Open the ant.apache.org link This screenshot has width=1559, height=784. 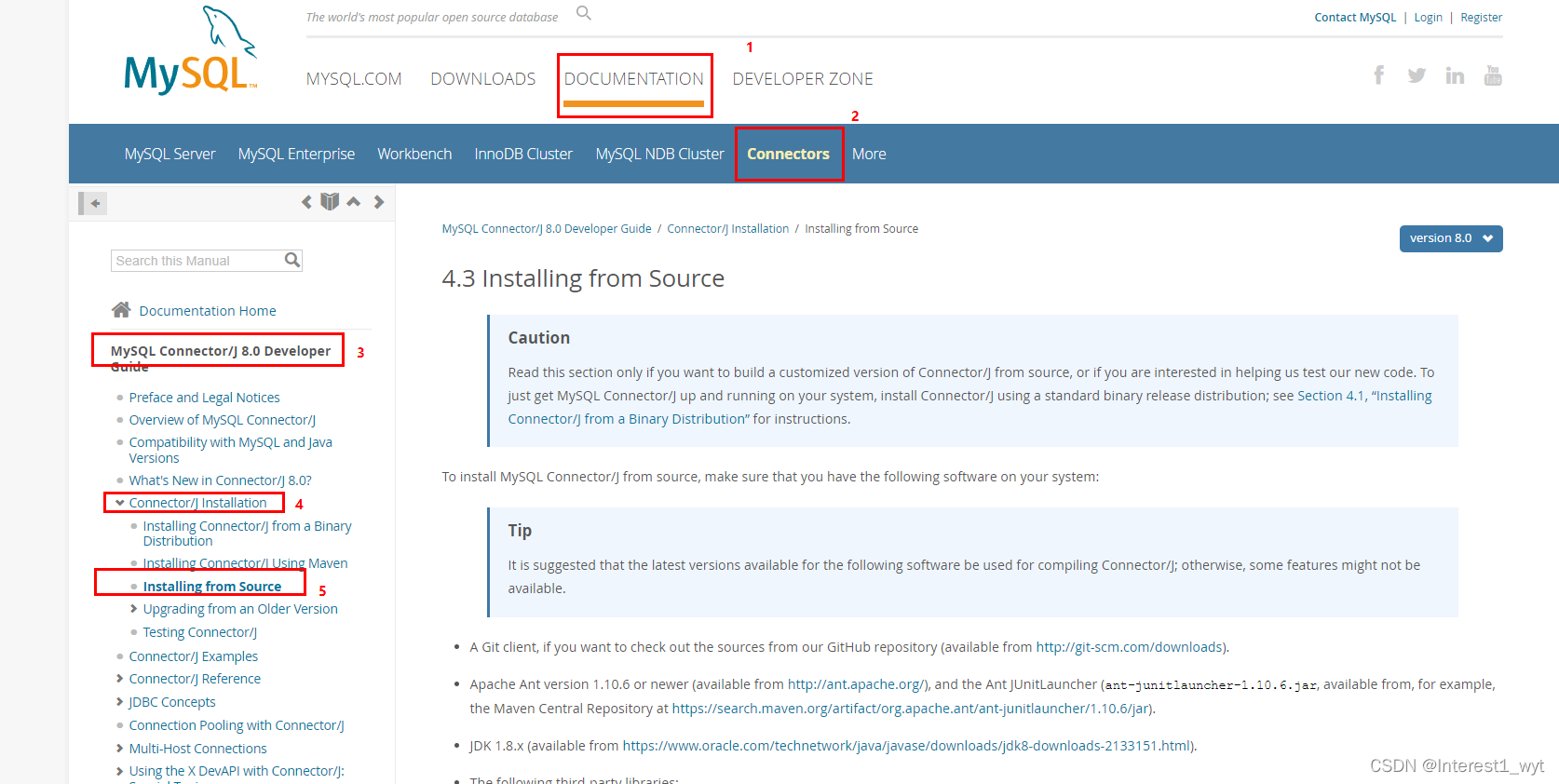tap(857, 684)
